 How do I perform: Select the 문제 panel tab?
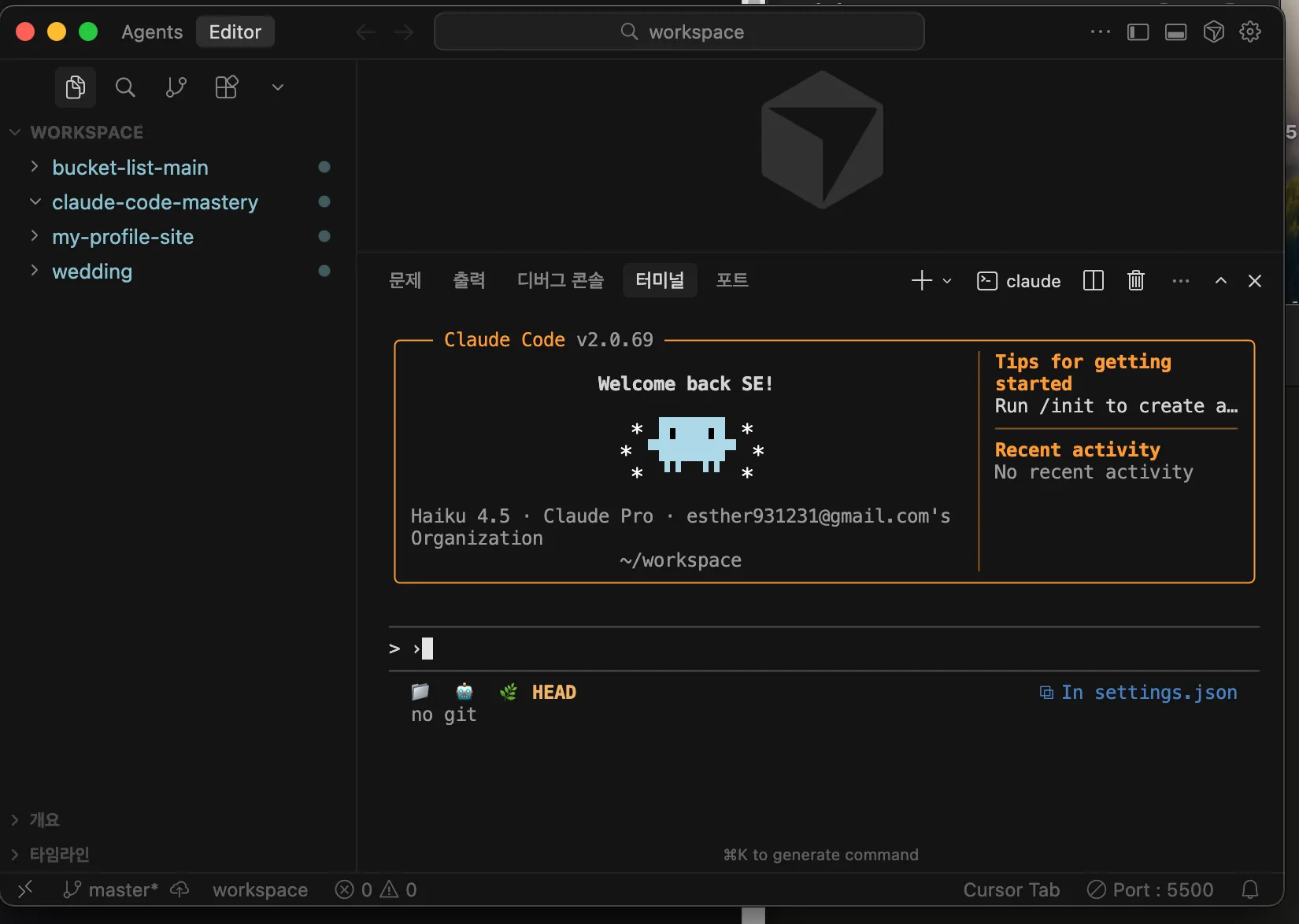405,280
